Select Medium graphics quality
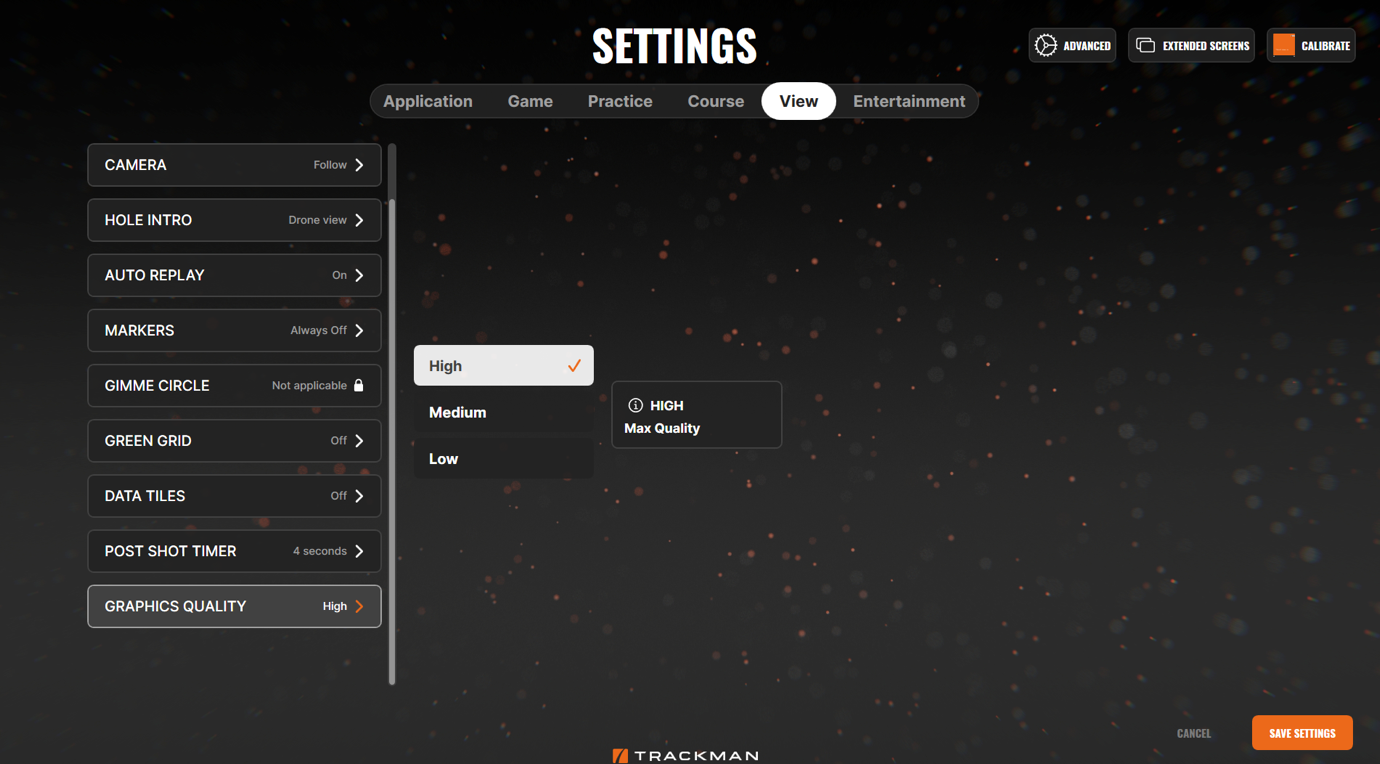Screen dimensions: 1380x764 [x=503, y=412]
